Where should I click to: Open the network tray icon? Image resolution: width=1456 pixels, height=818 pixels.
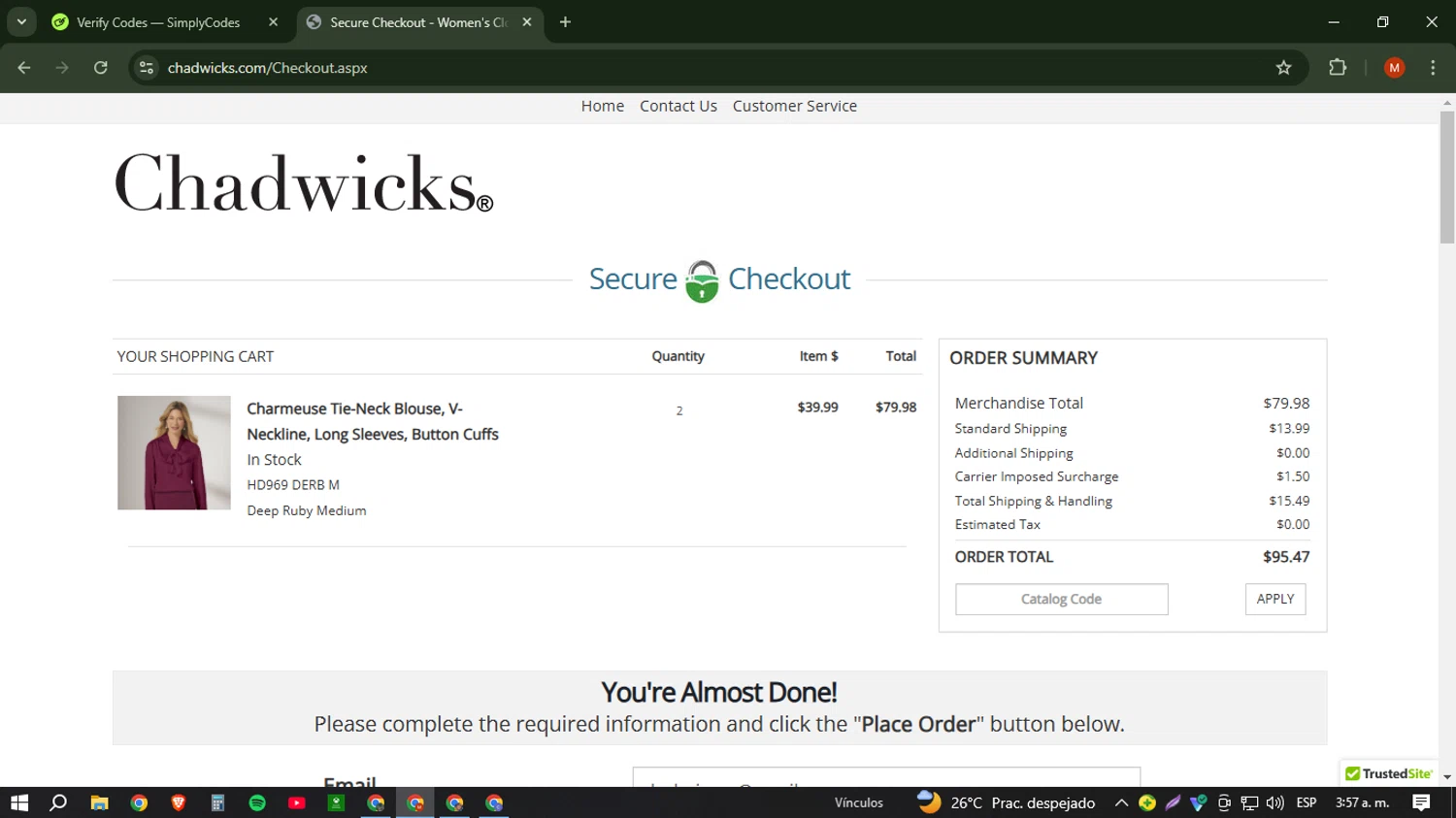1250,802
